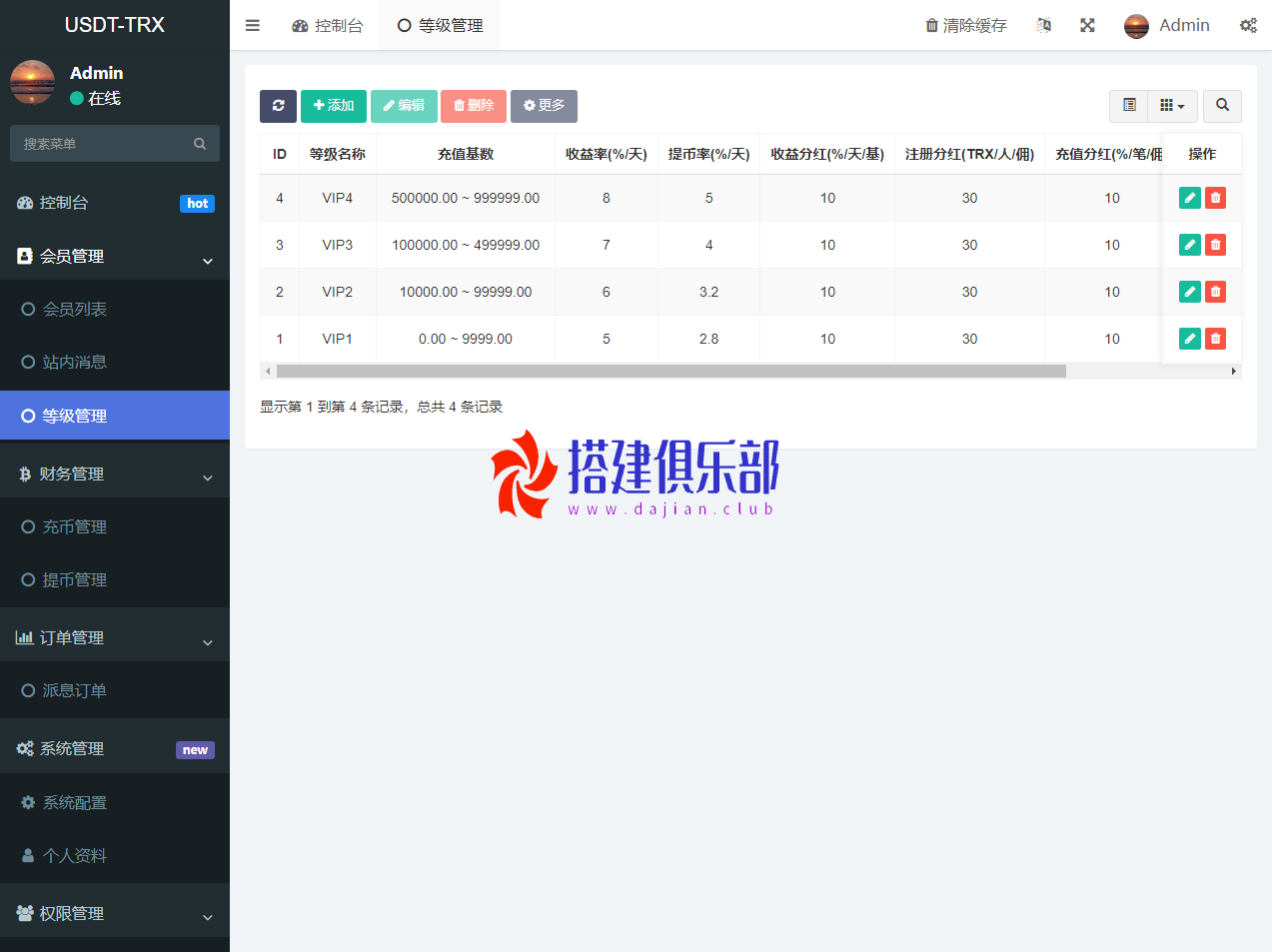Click 收益率(%/天) column header
Image resolution: width=1272 pixels, height=952 pixels.
coord(607,155)
